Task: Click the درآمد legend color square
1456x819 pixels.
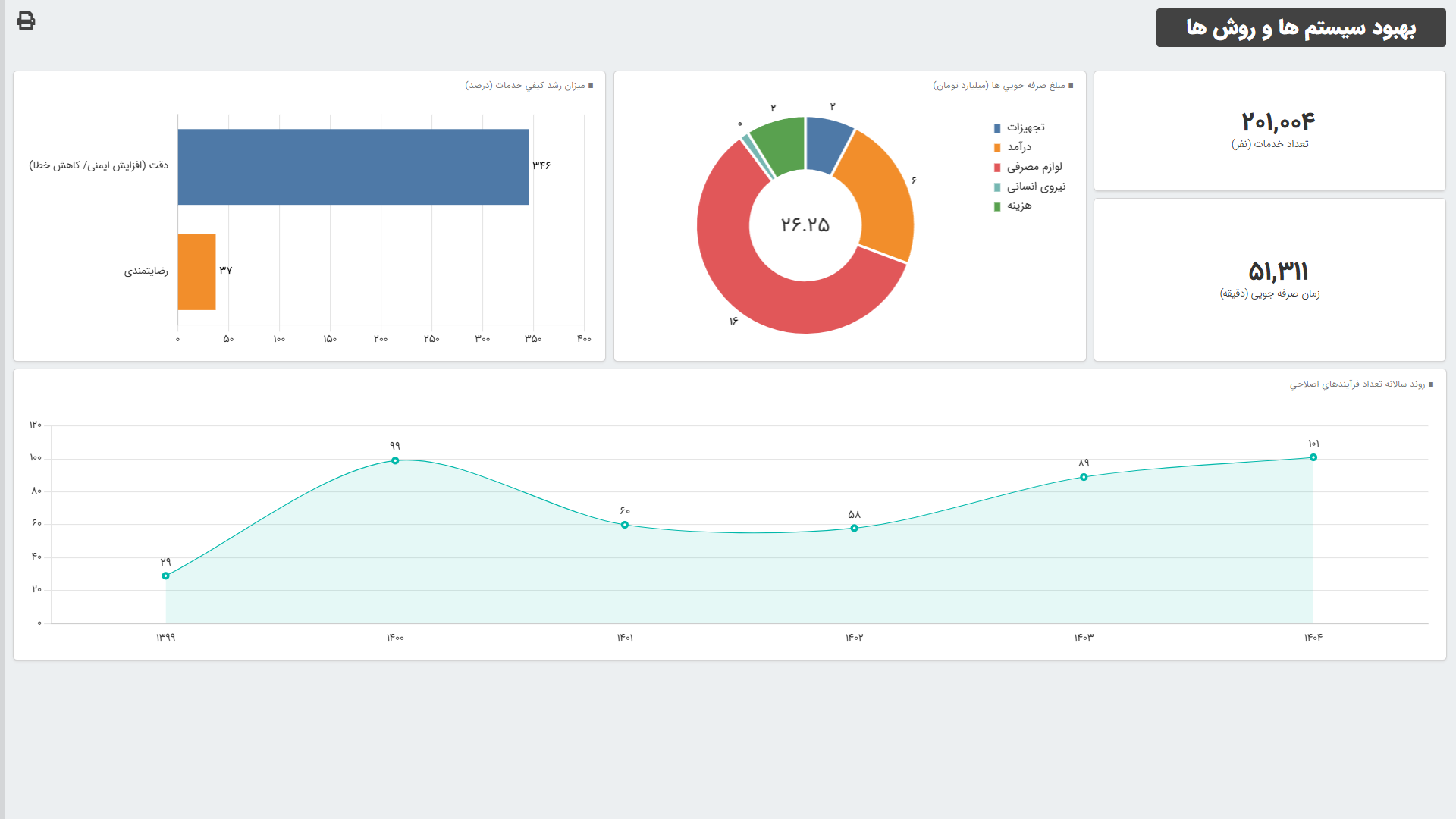Action: (997, 148)
